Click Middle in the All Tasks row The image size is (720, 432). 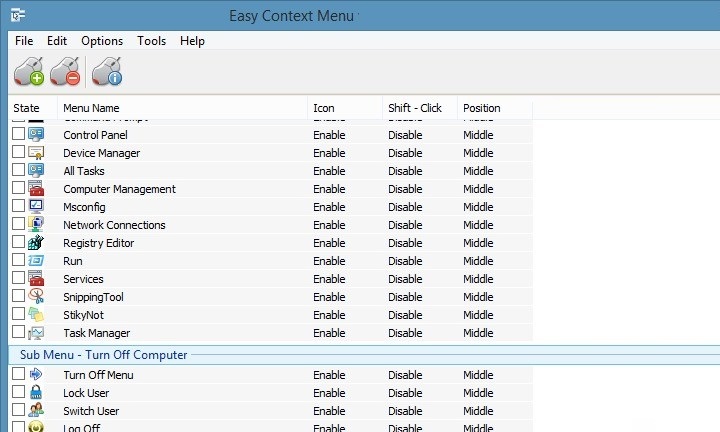[x=478, y=171]
